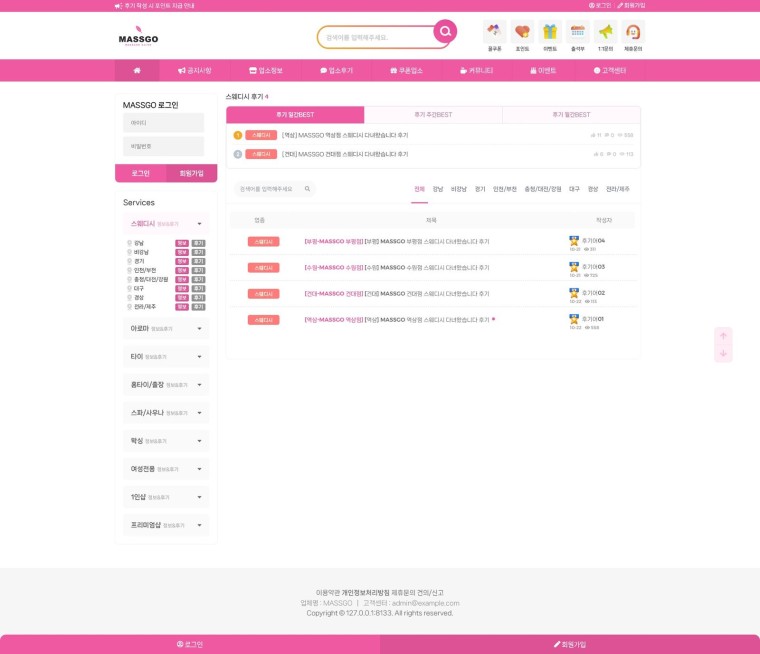This screenshot has height=654, width=760.
Task: Expand the 왁싱 services section
Action: tap(166, 441)
